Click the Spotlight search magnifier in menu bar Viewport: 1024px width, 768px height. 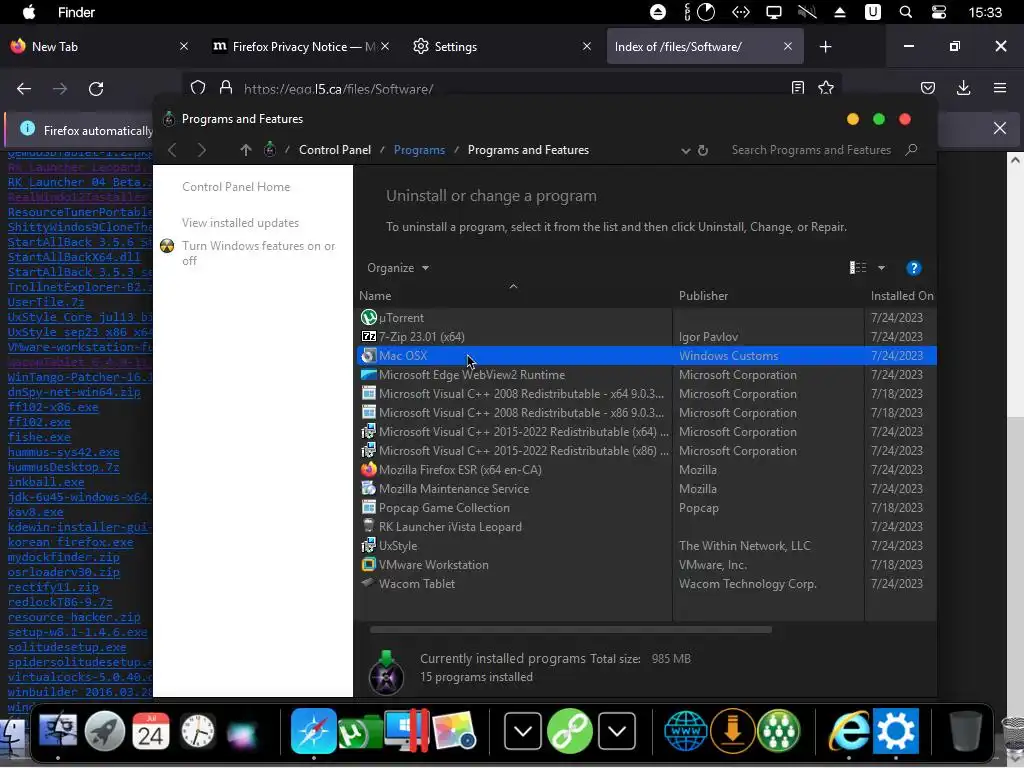pyautogui.click(x=906, y=12)
